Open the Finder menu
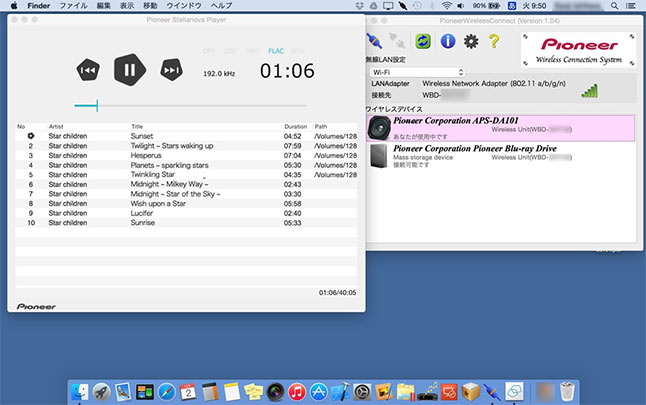Screen dimensions: 646x405 39,6
